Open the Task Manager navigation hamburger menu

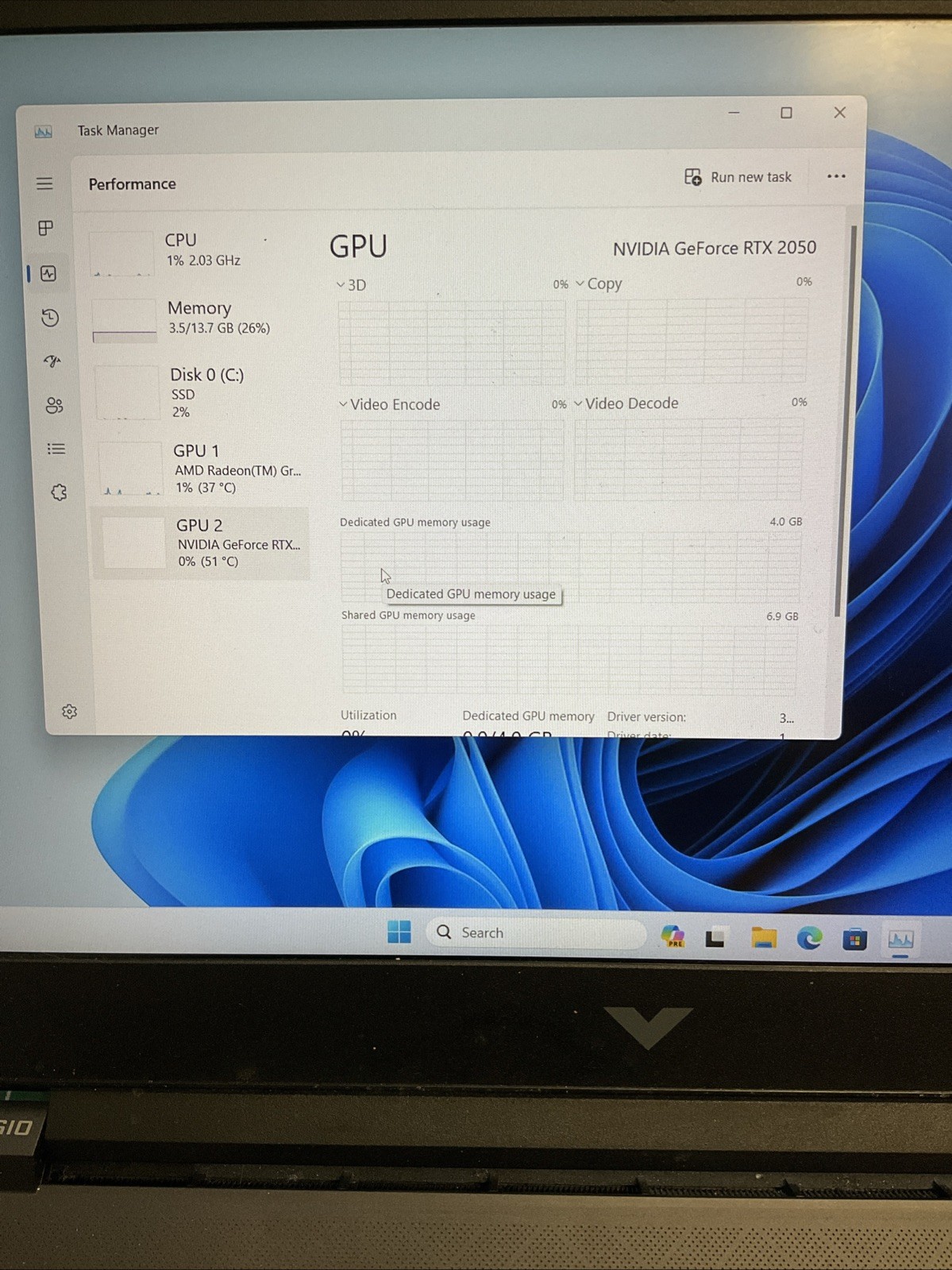(44, 183)
